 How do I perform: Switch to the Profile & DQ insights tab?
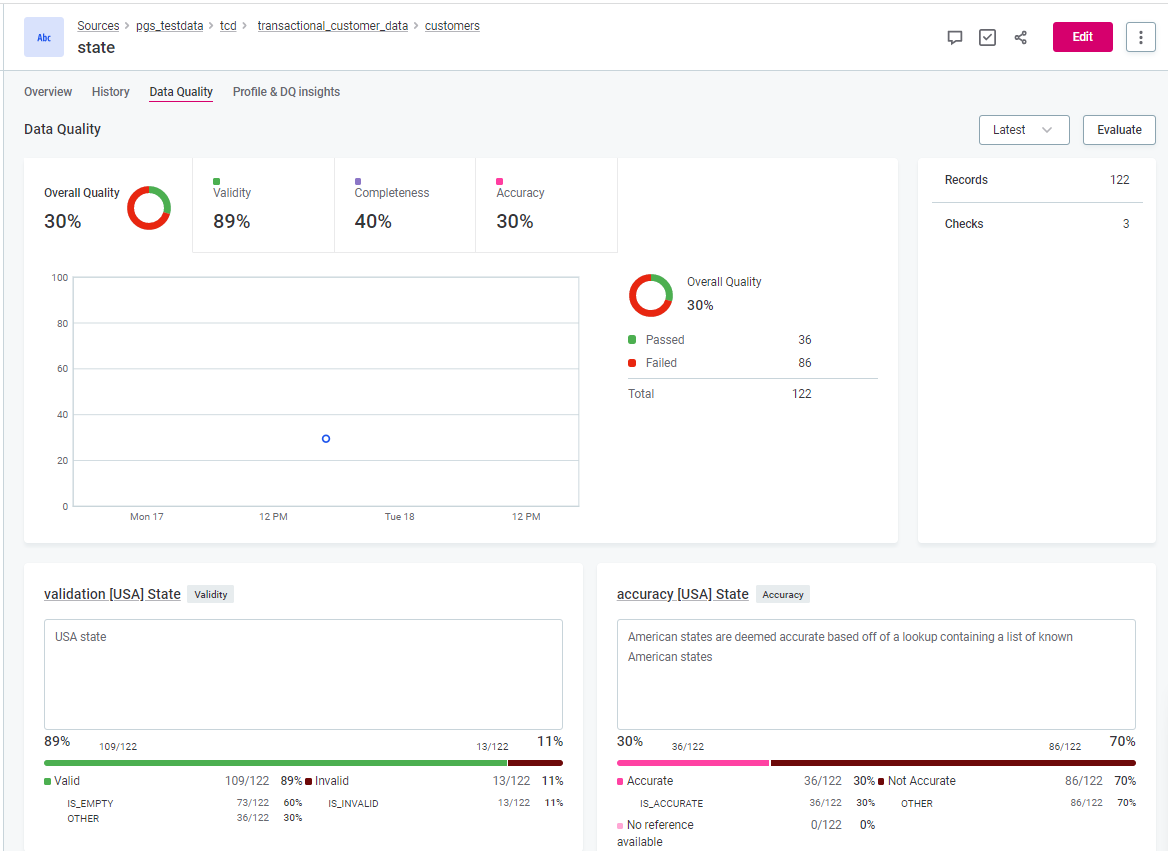click(286, 92)
